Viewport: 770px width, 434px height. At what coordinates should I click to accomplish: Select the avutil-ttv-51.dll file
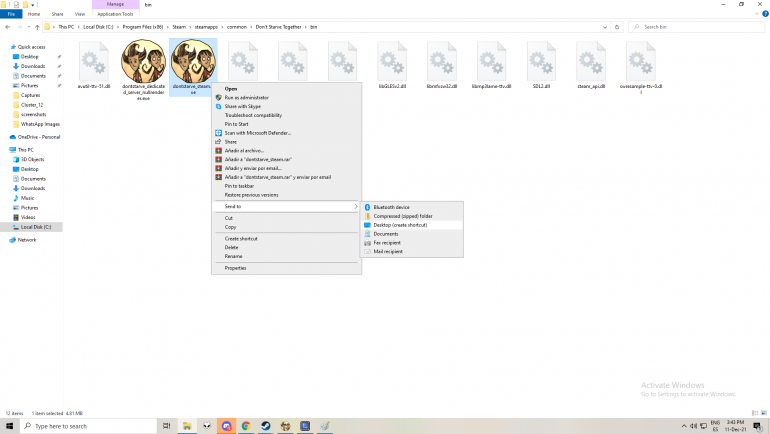(94, 66)
